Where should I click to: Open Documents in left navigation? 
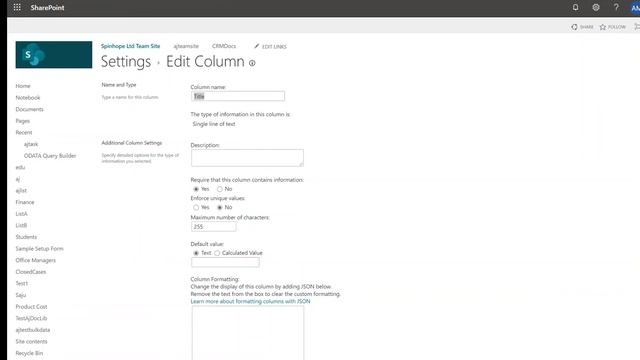[29, 109]
